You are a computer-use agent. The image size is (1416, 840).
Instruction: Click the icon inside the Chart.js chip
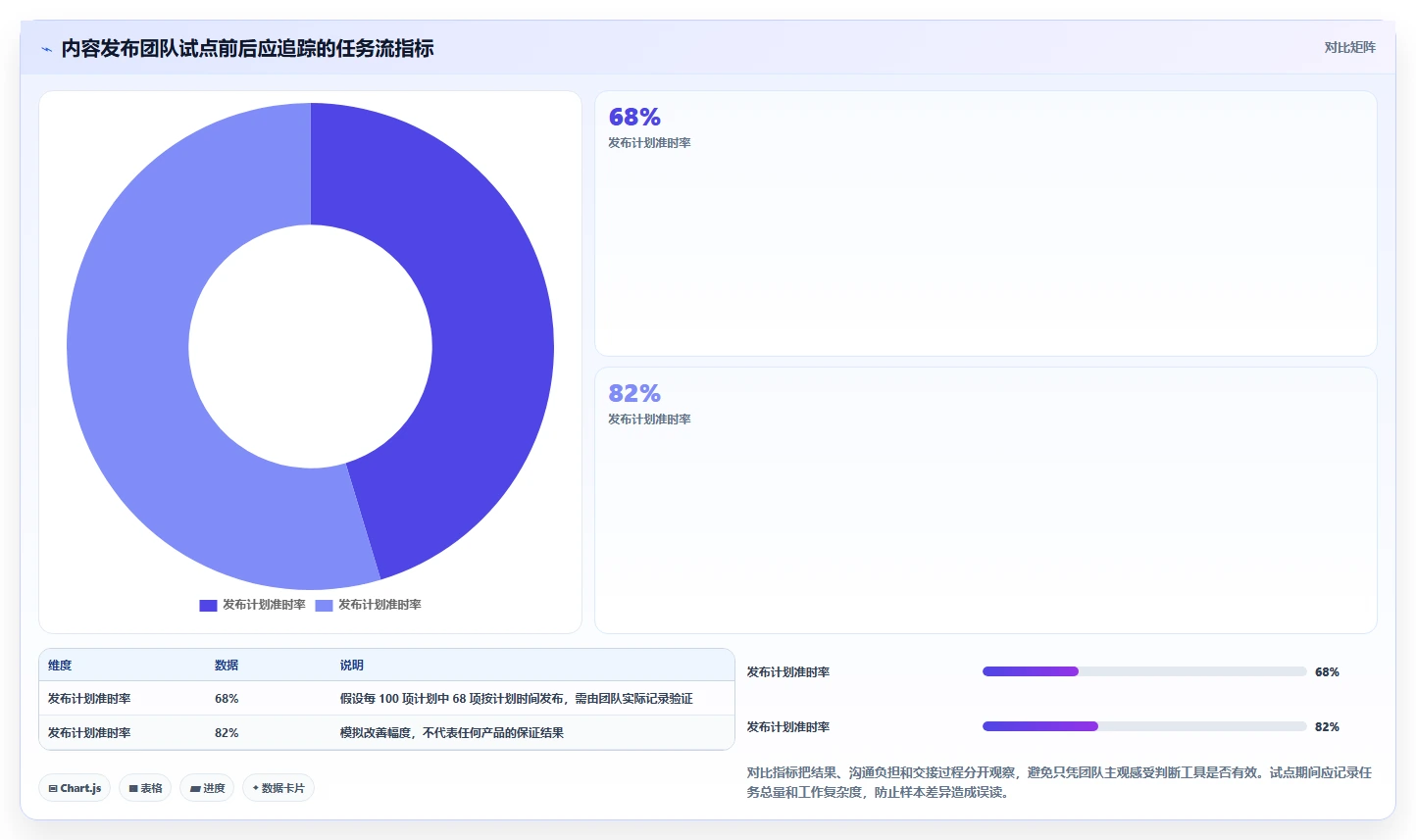[53, 788]
